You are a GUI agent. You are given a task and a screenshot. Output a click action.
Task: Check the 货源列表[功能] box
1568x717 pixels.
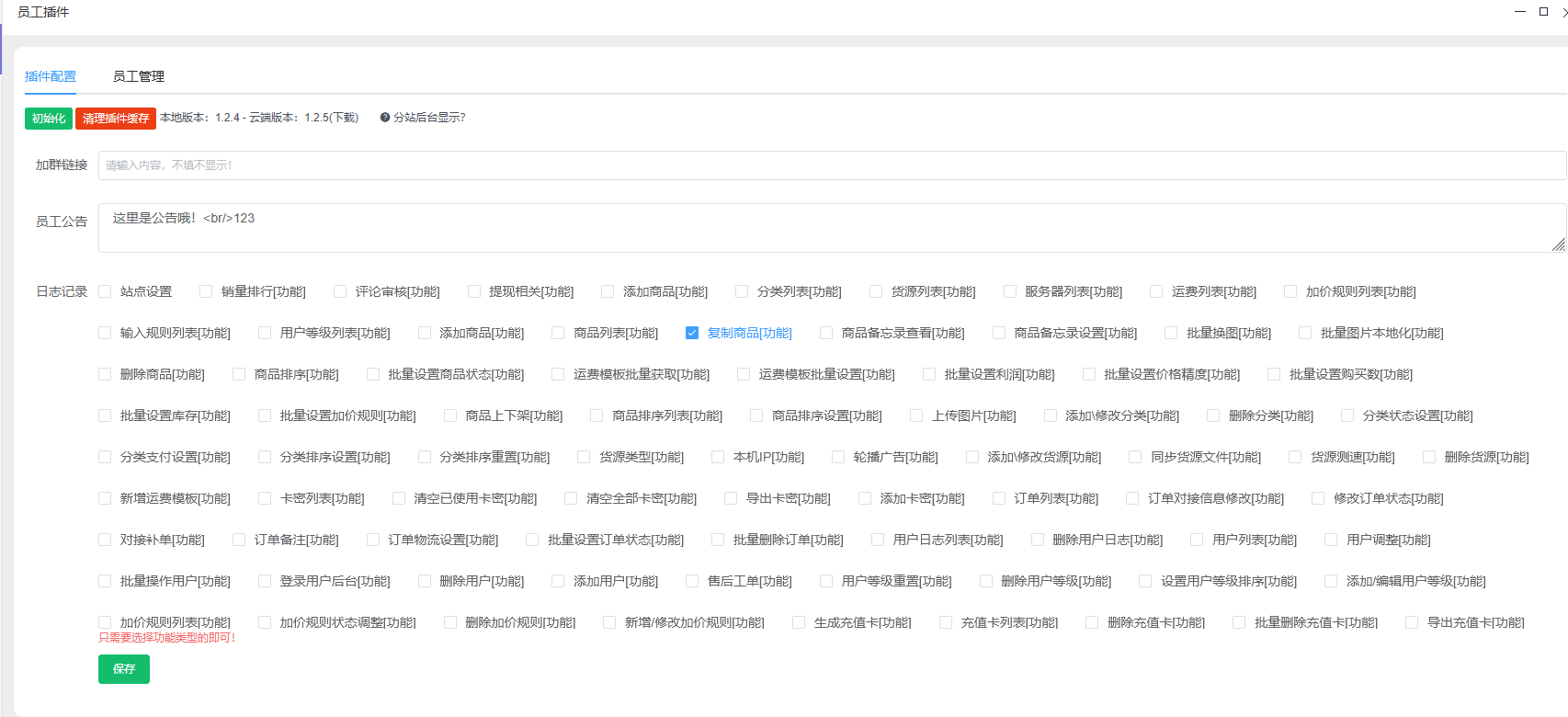tap(876, 291)
